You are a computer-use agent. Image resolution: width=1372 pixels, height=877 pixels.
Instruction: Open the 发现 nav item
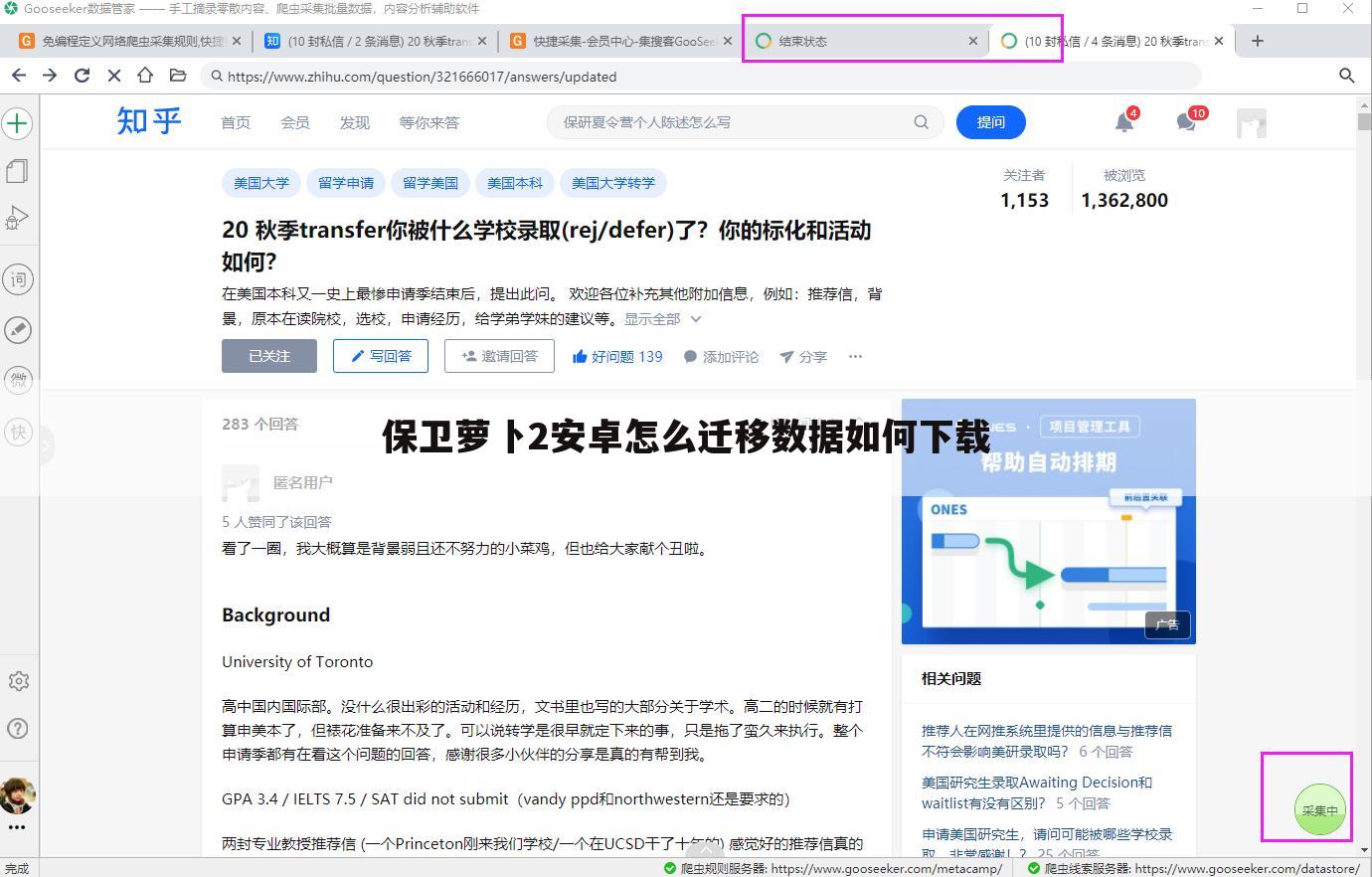pos(355,122)
